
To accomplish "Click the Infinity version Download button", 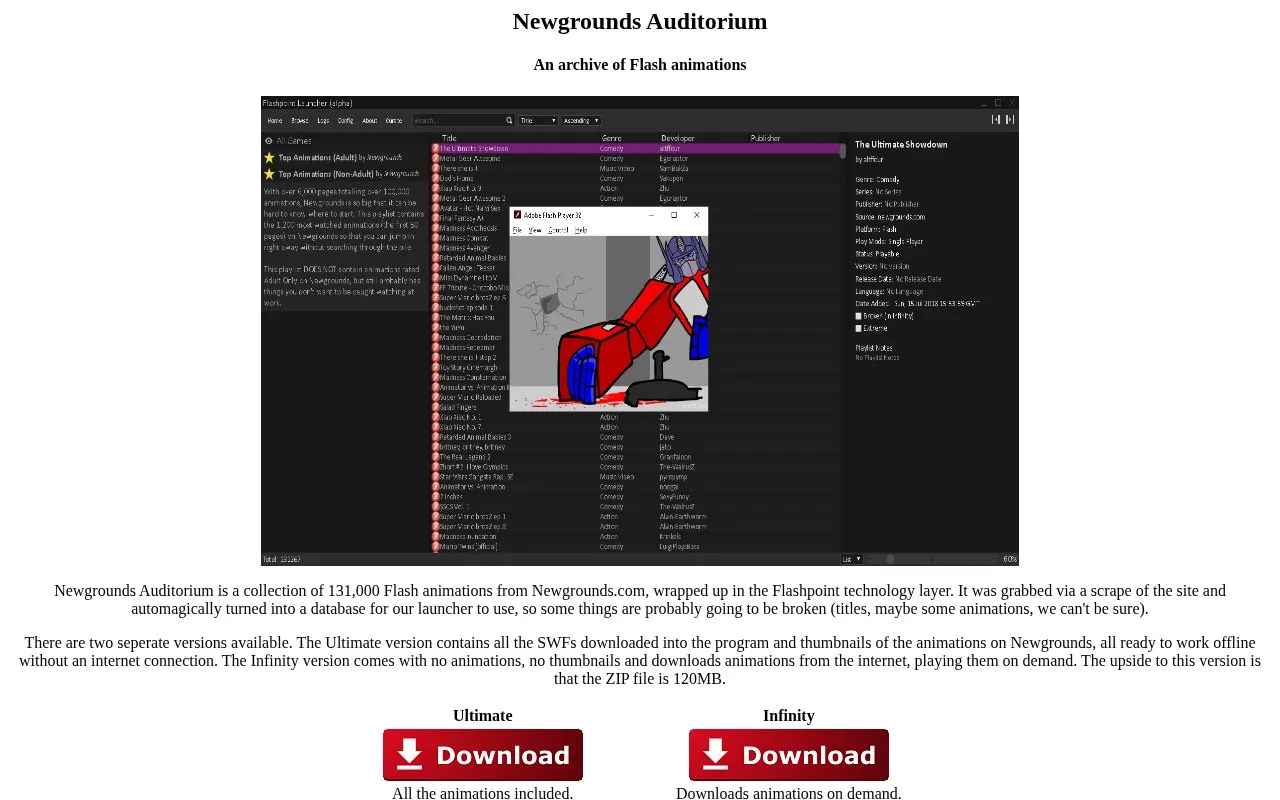I will tap(789, 755).
